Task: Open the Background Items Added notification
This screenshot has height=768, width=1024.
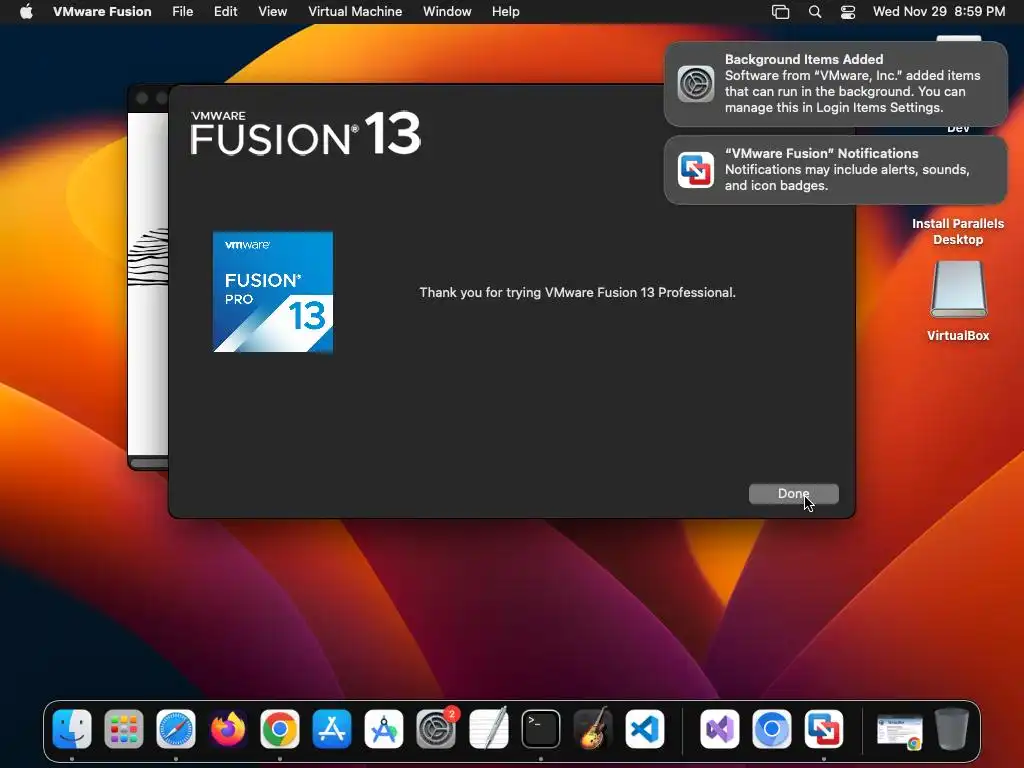Action: tap(835, 84)
